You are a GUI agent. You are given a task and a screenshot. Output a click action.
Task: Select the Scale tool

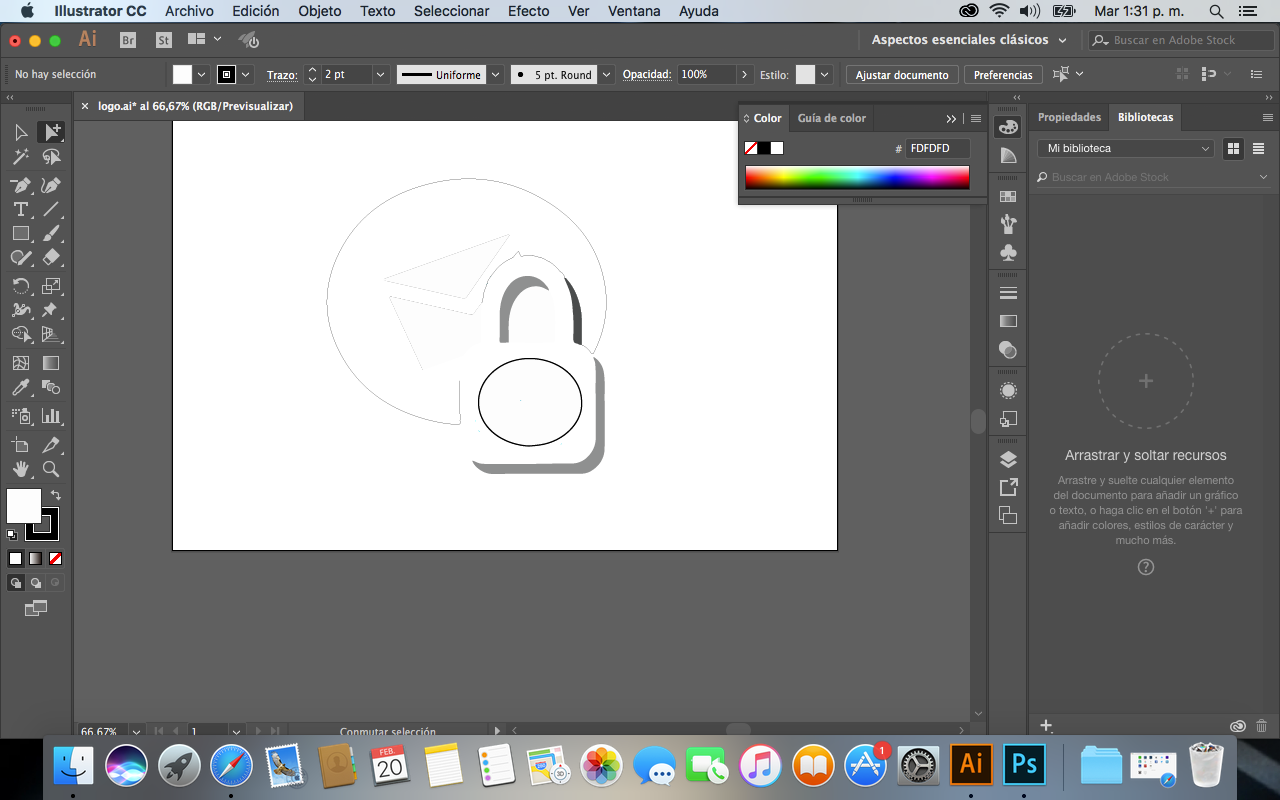51,286
